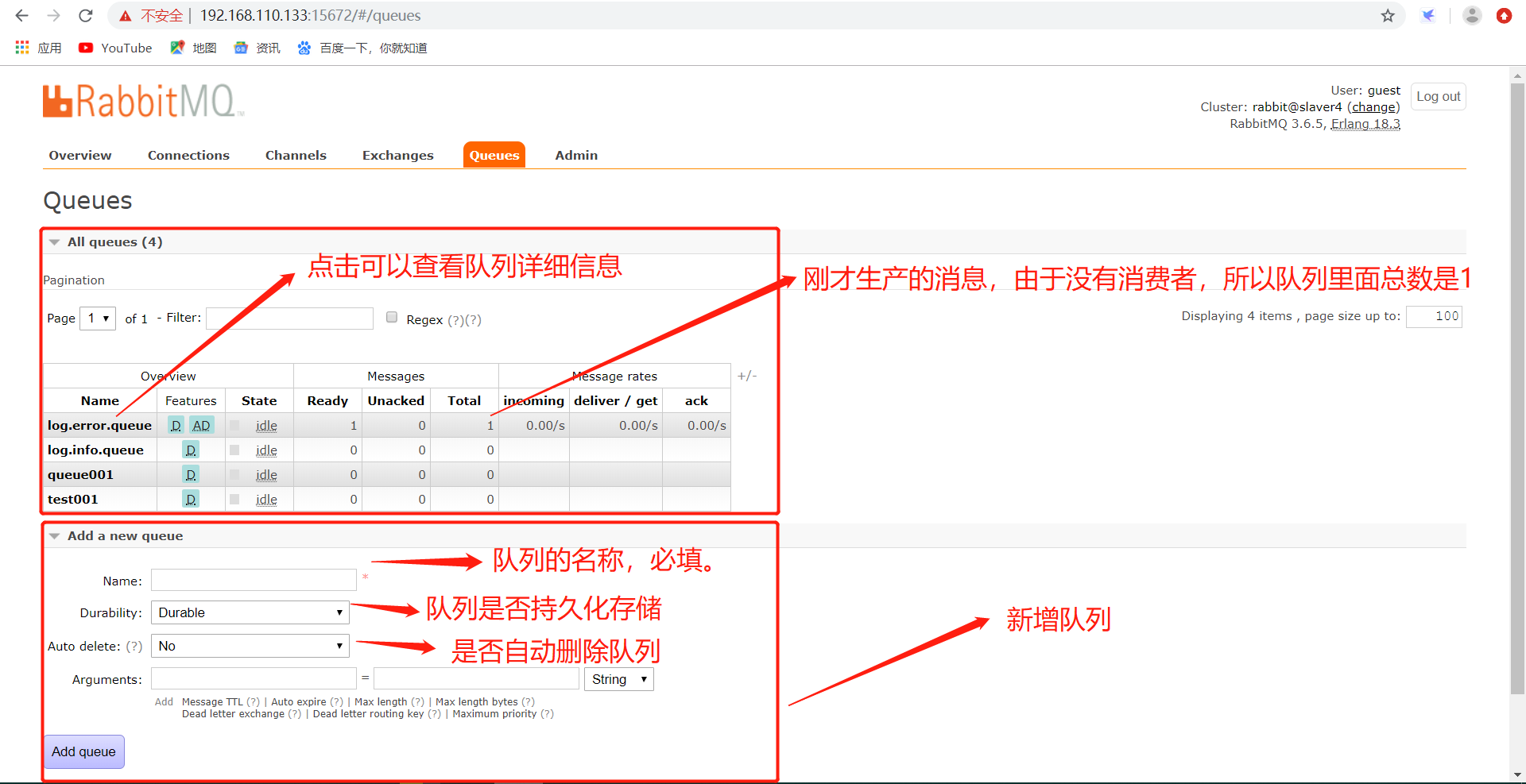This screenshot has width=1526, height=784.
Task: Click the Log out button
Action: click(1439, 97)
